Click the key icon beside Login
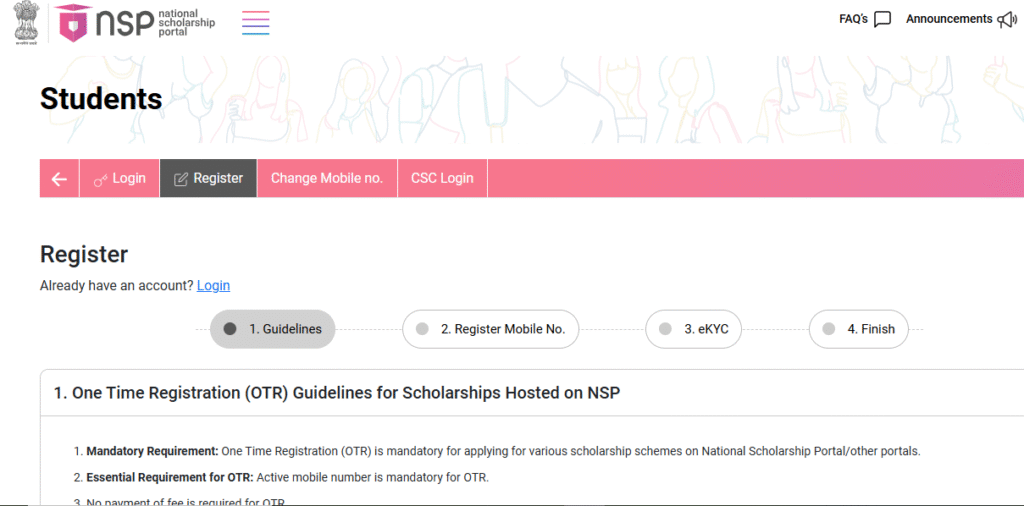Screen dimensions: 1024x506 (101, 179)
